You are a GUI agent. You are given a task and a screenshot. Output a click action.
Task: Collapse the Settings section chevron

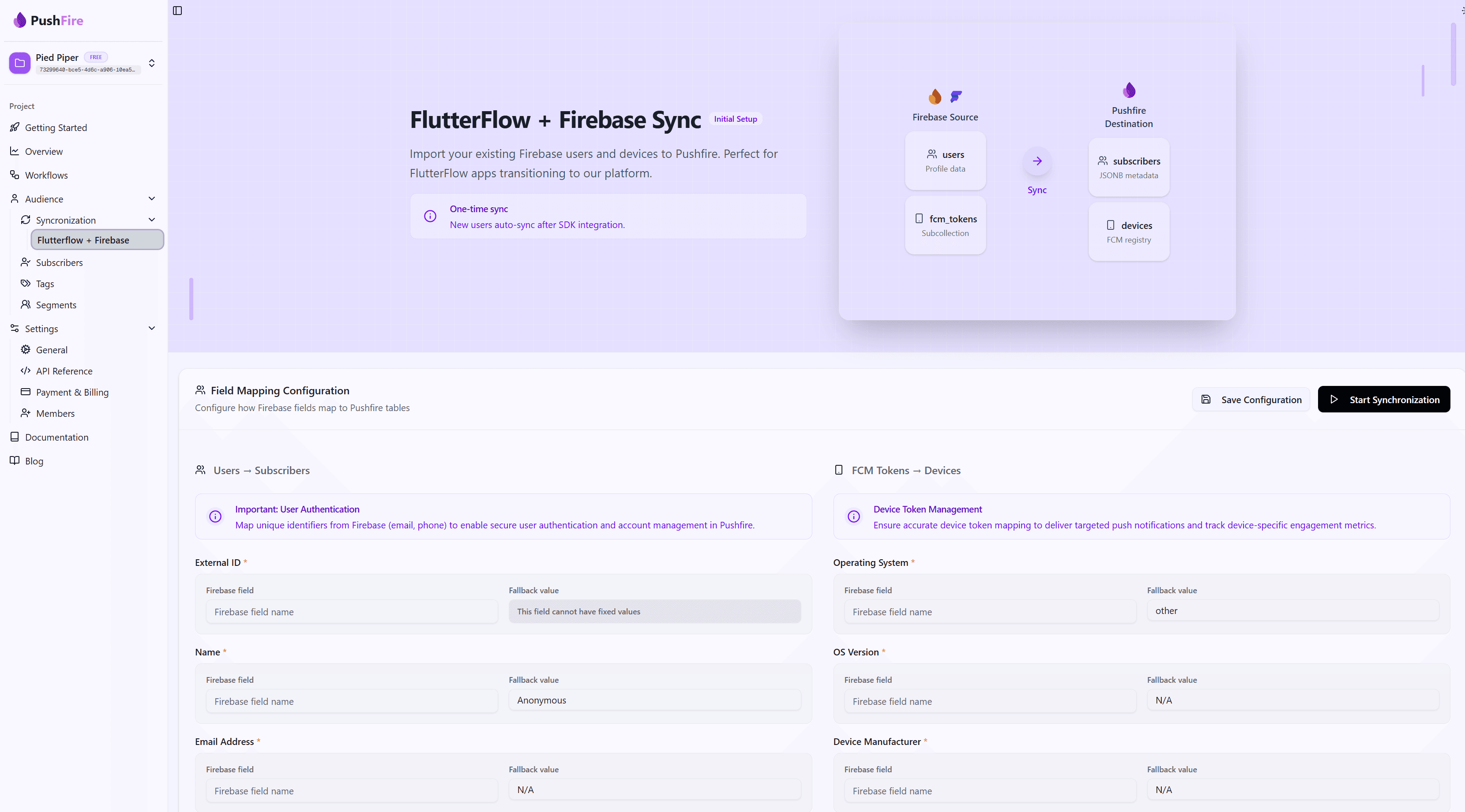[152, 328]
